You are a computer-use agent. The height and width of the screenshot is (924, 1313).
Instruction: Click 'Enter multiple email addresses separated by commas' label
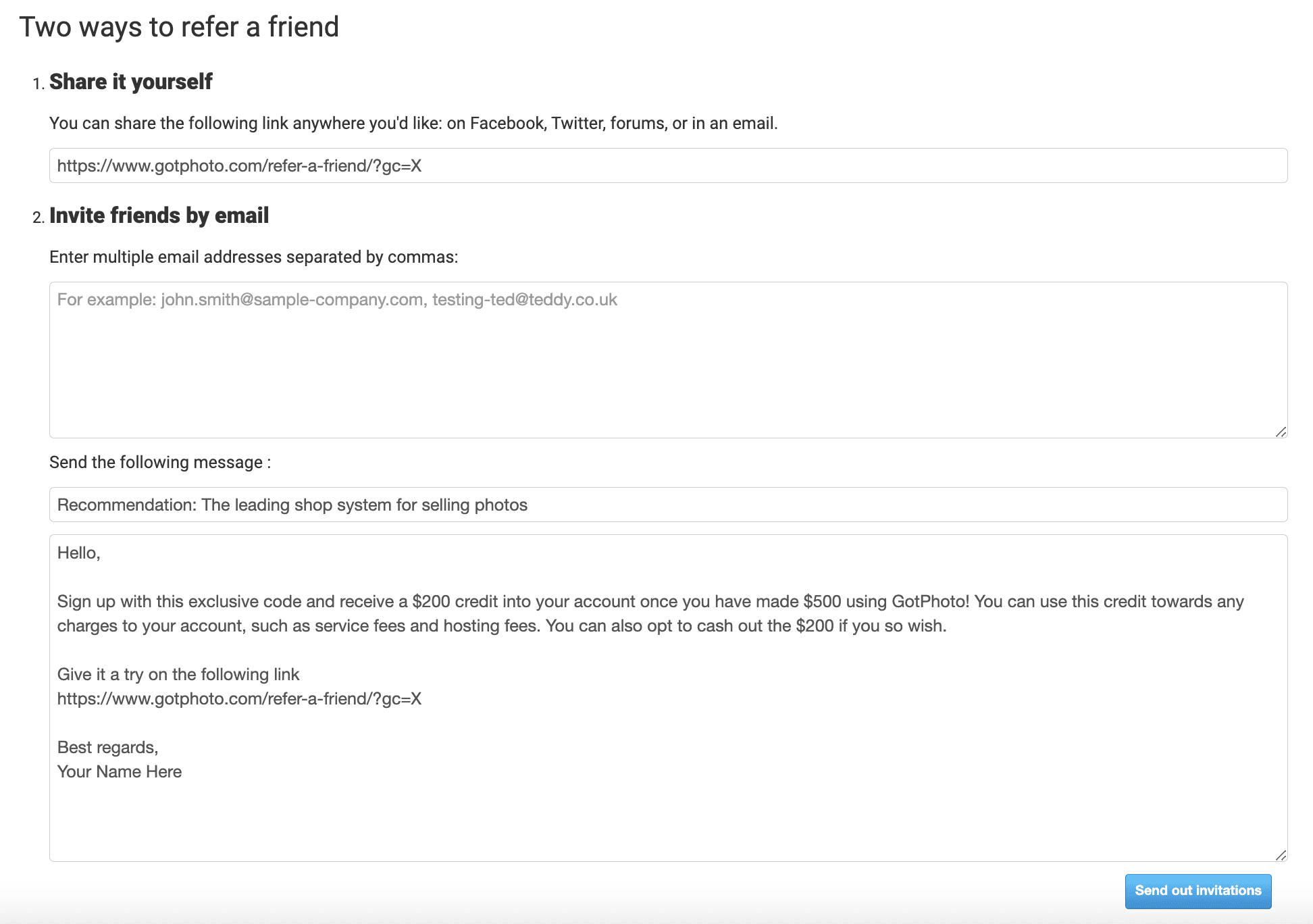pos(254,257)
